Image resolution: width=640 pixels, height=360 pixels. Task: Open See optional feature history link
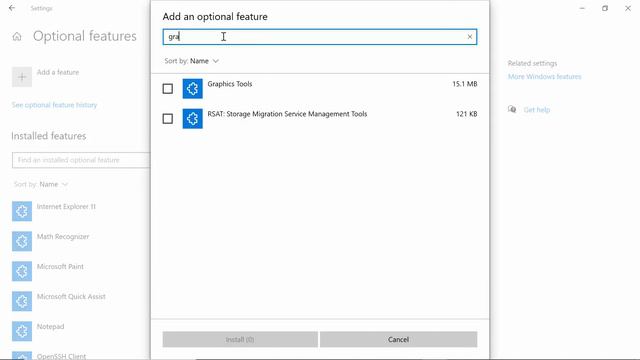click(54, 105)
